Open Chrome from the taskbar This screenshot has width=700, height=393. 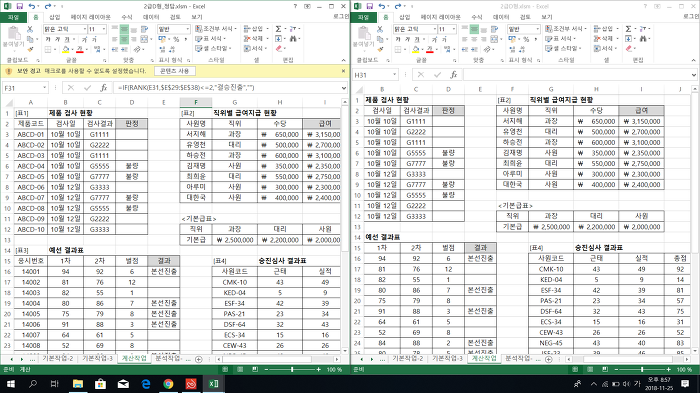[168, 384]
